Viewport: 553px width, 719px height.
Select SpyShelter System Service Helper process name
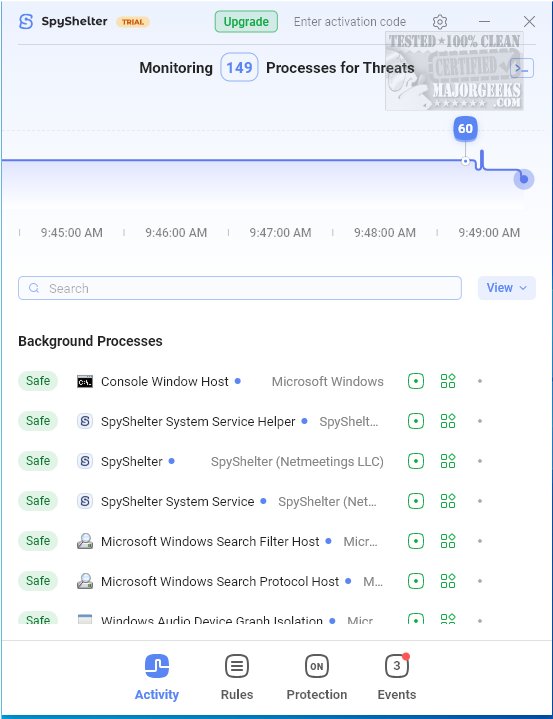tap(198, 421)
